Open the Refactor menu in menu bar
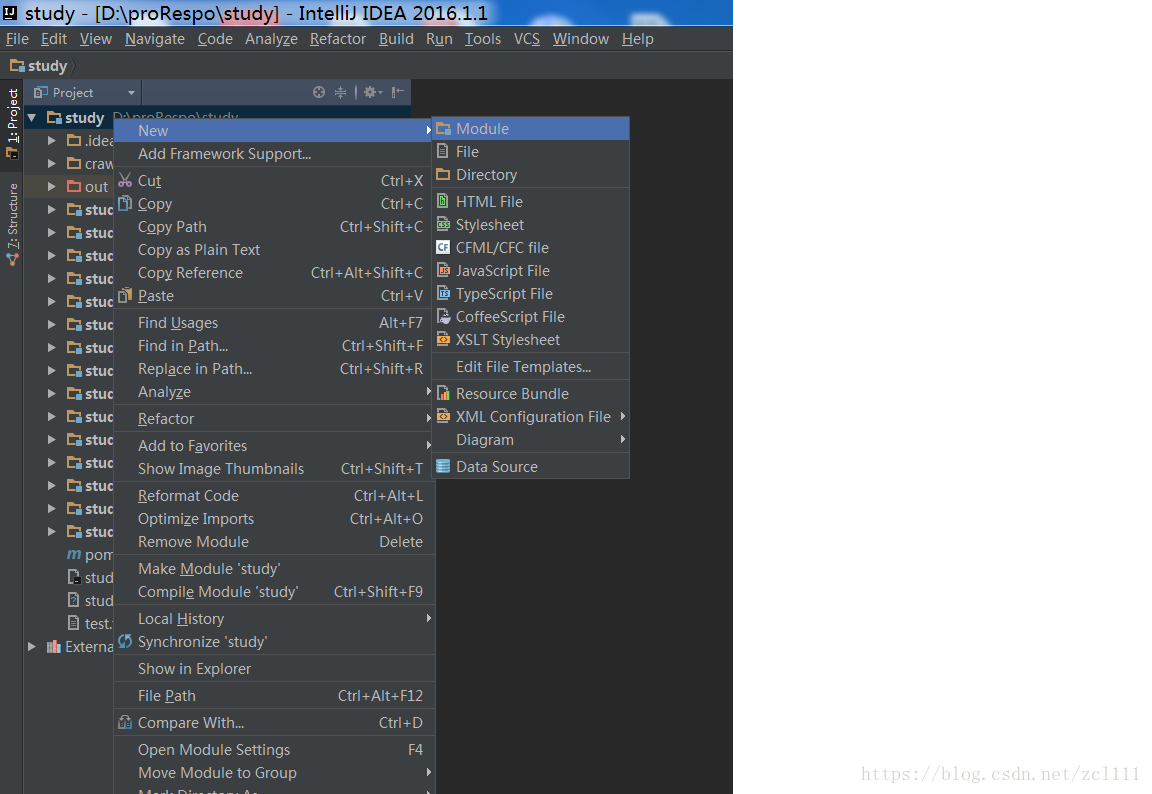The width and height of the screenshot is (1152, 794). (x=337, y=39)
